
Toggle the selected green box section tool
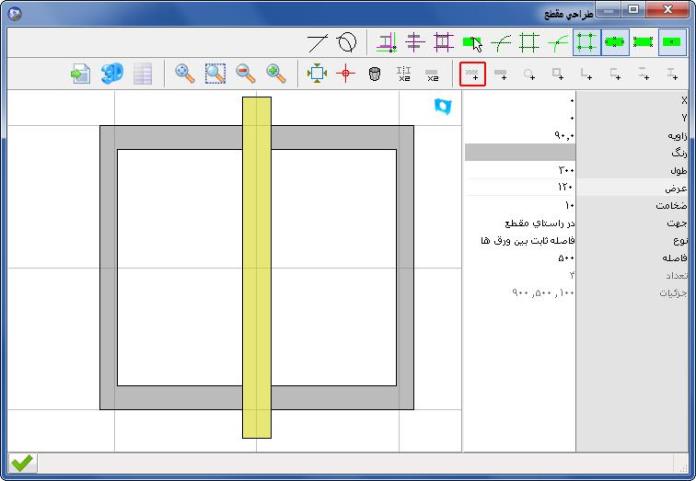click(587, 43)
